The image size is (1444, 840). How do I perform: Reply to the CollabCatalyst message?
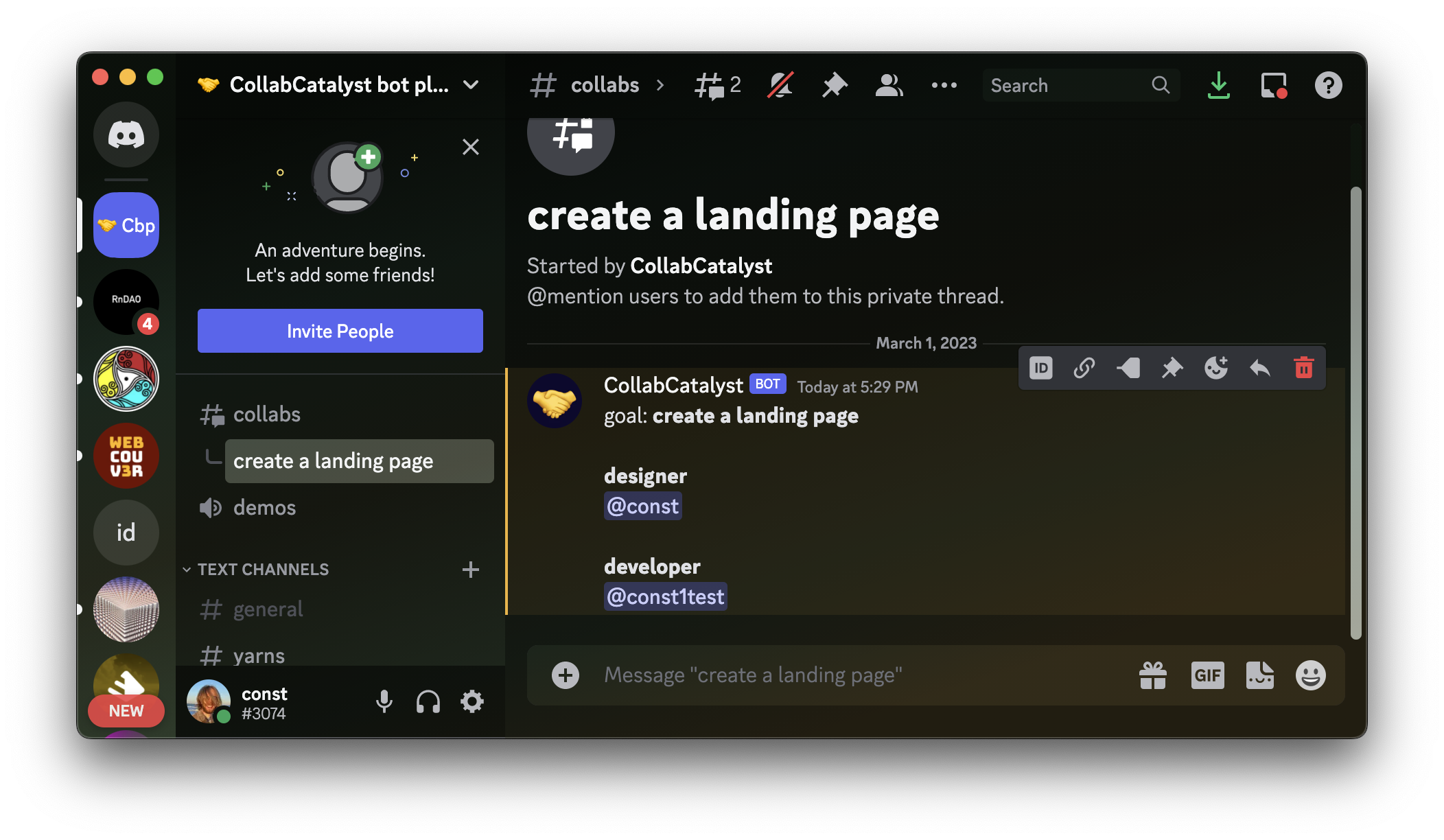[1260, 368]
